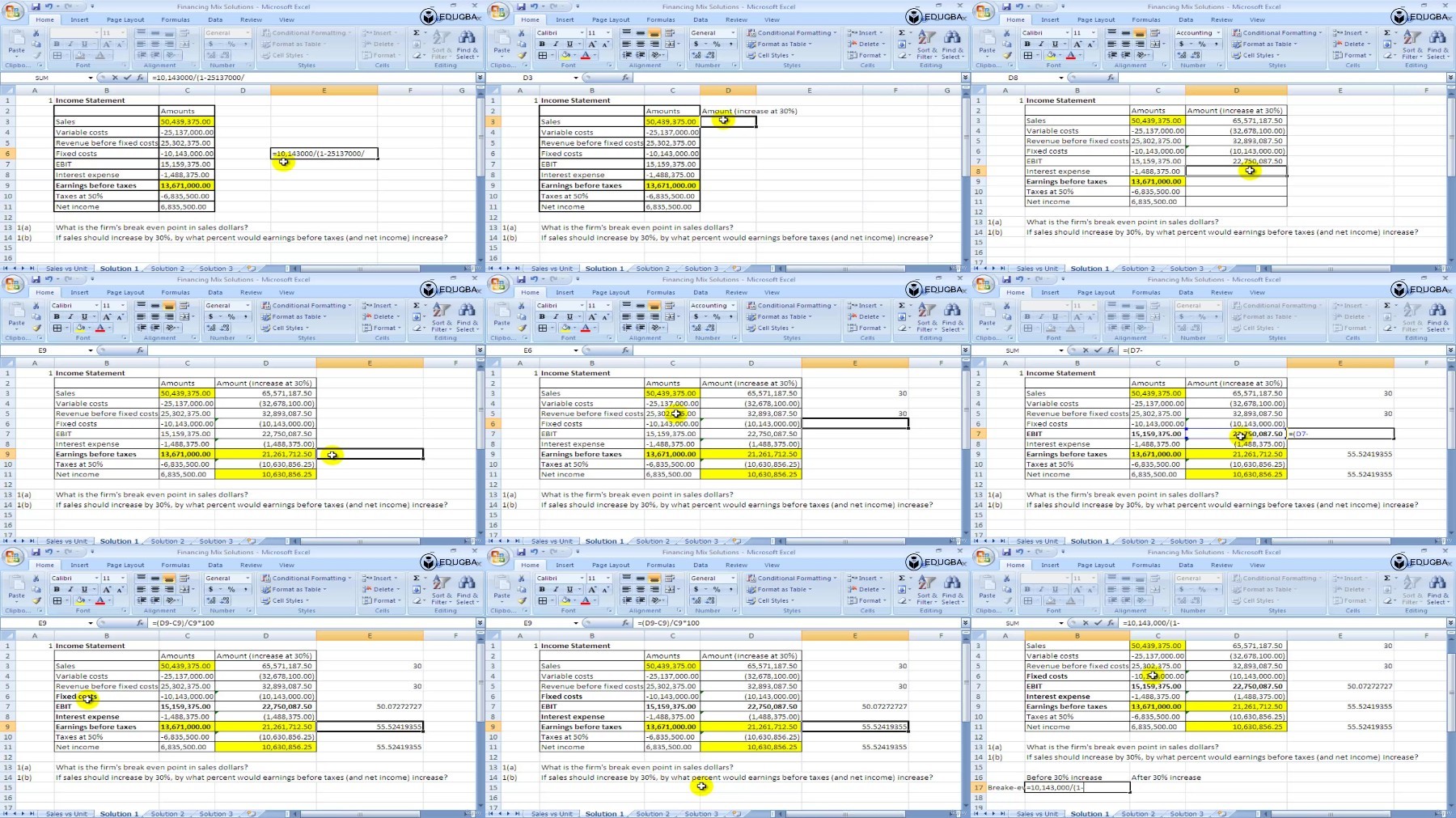The width and height of the screenshot is (1456, 818).
Task: Toggle highlighted Bottom Align in window showing Name Box E6
Action: pyautogui.click(x=654, y=306)
